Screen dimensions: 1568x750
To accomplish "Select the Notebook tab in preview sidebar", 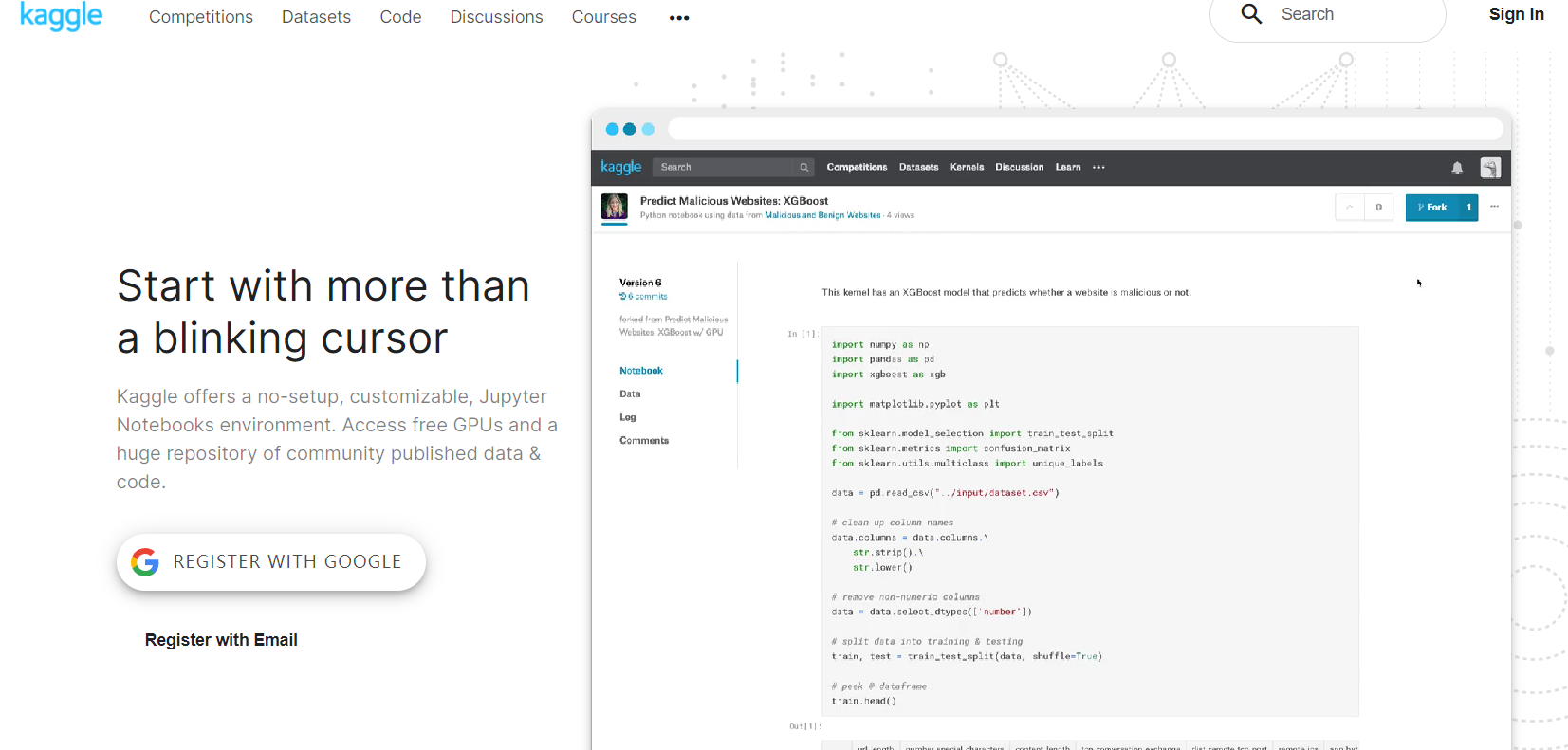I will [x=641, y=371].
